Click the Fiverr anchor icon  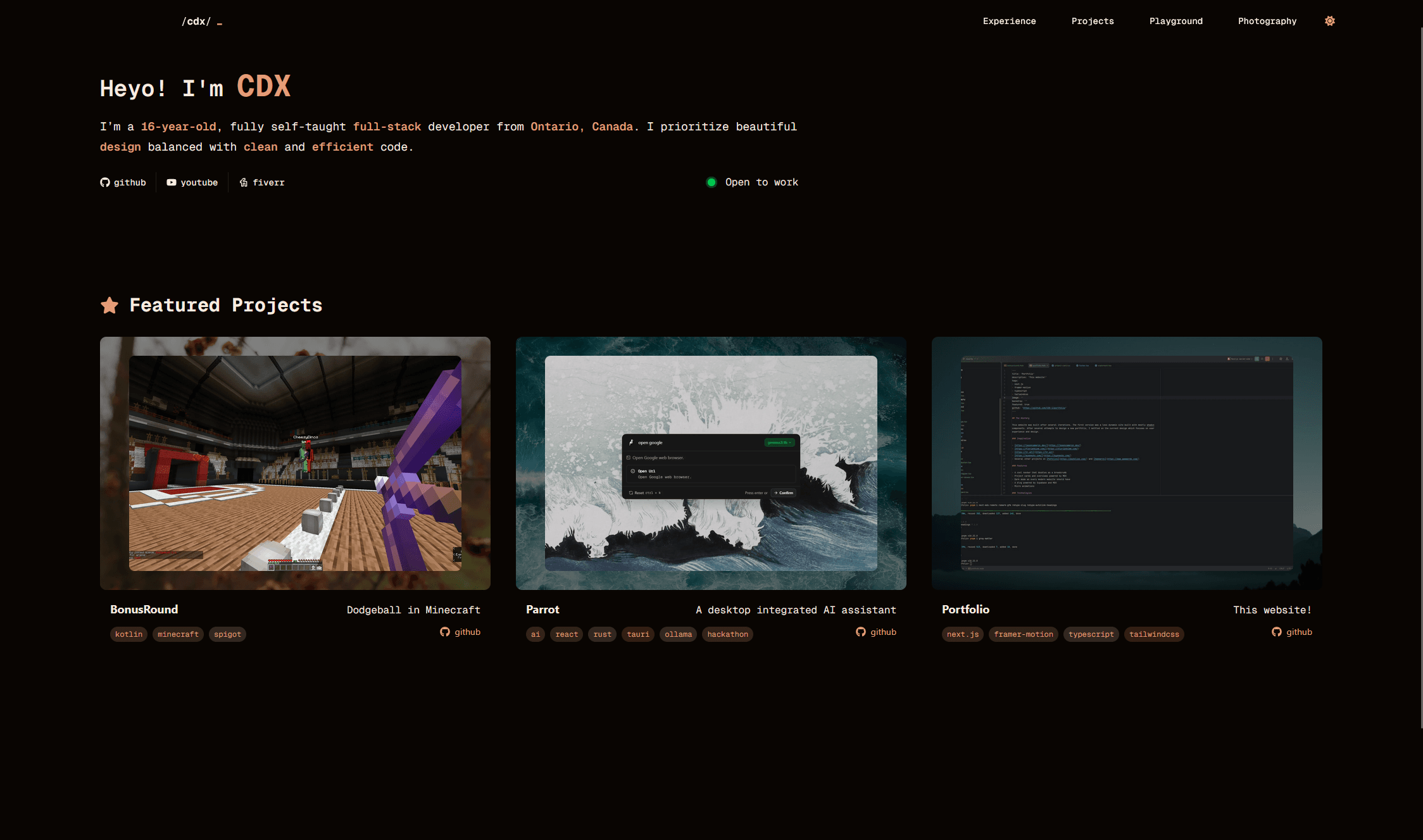pyautogui.click(x=244, y=182)
